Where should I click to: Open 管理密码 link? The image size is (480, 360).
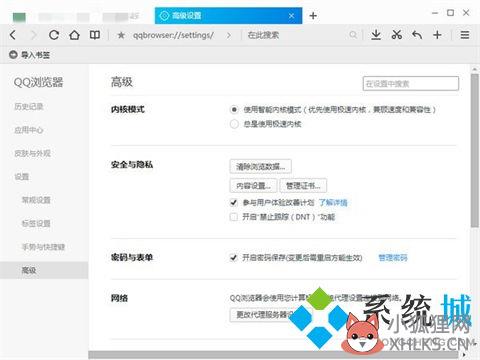pyautogui.click(x=393, y=257)
